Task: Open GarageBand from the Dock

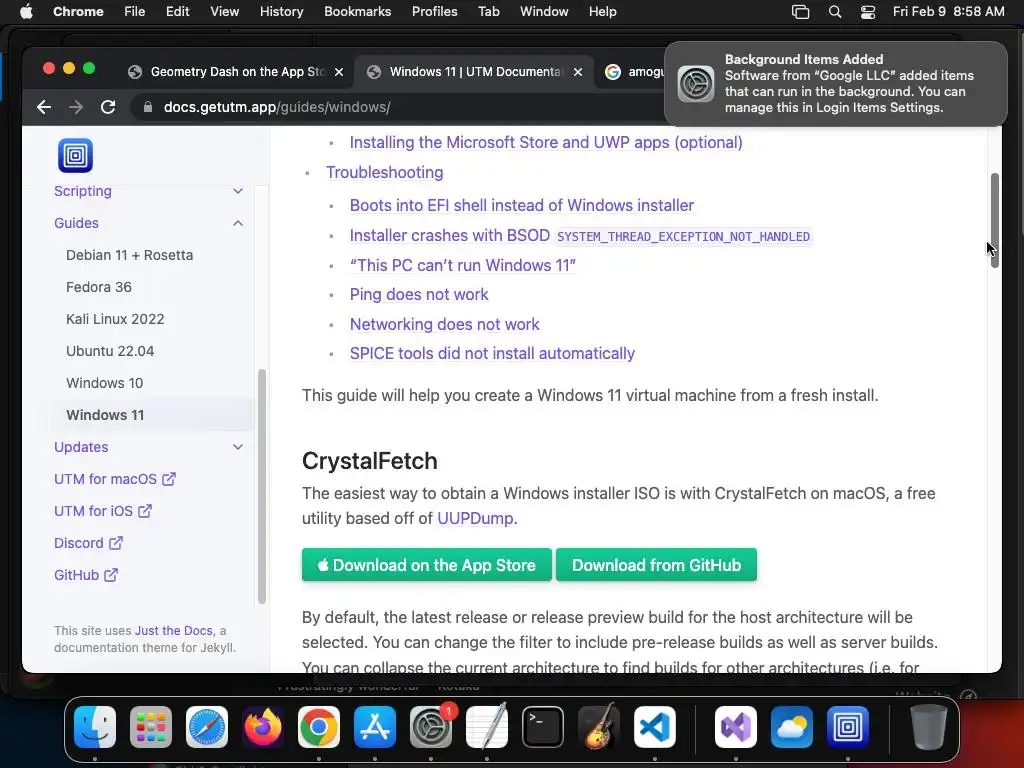Action: pyautogui.click(x=599, y=726)
